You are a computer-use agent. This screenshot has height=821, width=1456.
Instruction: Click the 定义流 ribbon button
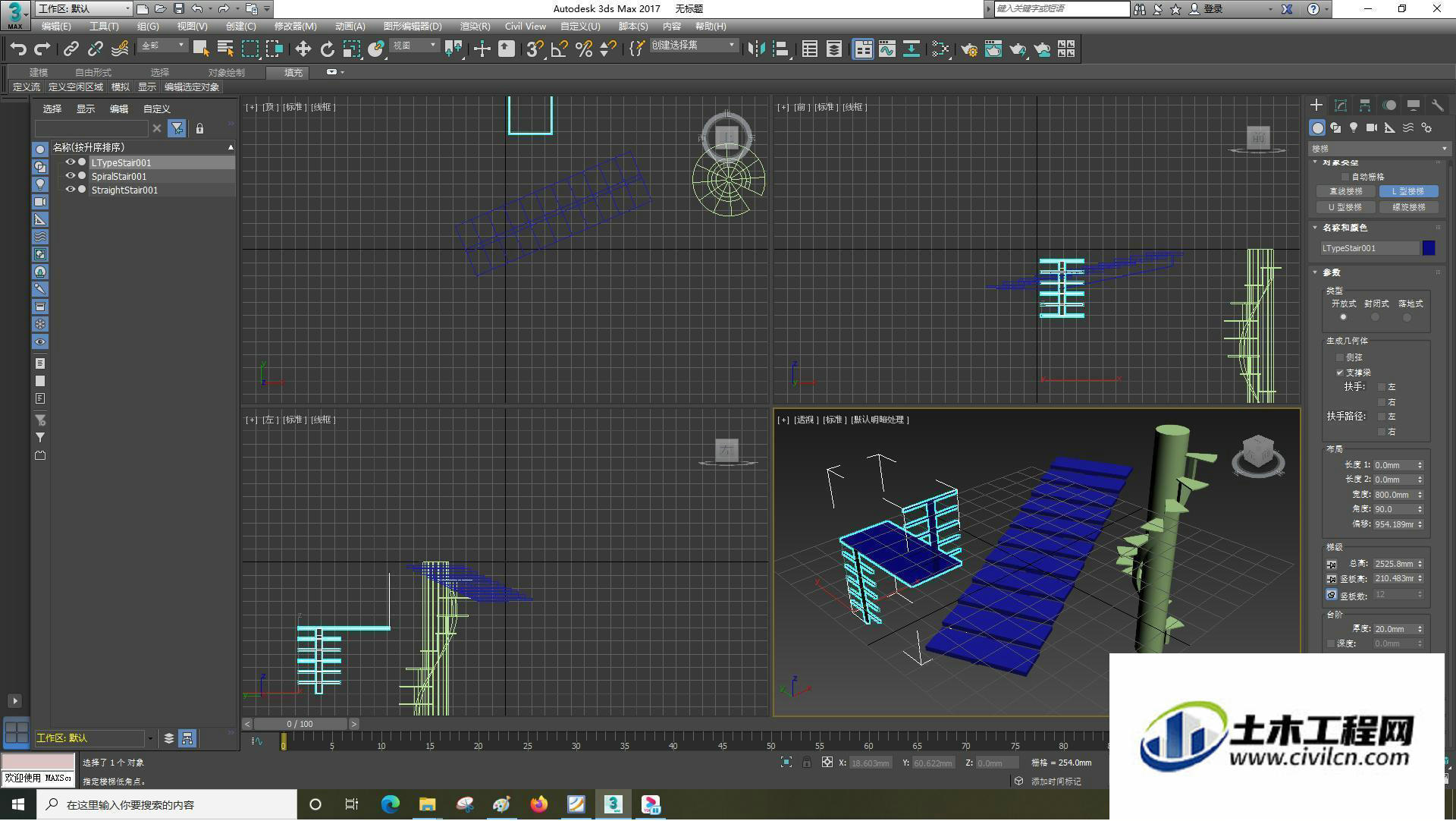(x=27, y=87)
